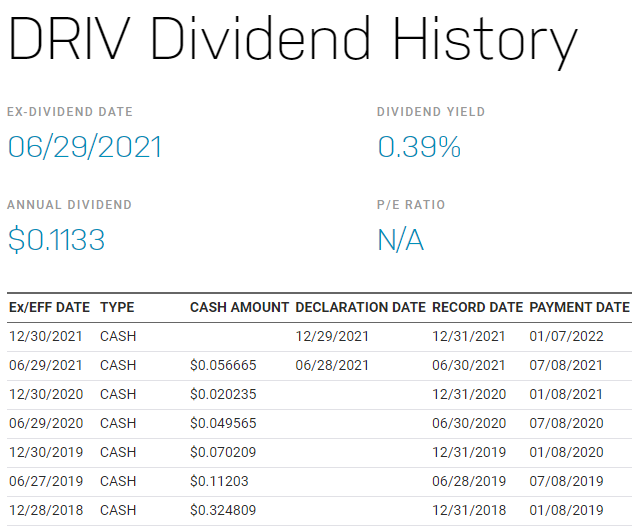Viewport: 636px width, 530px height.
Task: Select record date 12/31/2019 cell
Action: 469,453
